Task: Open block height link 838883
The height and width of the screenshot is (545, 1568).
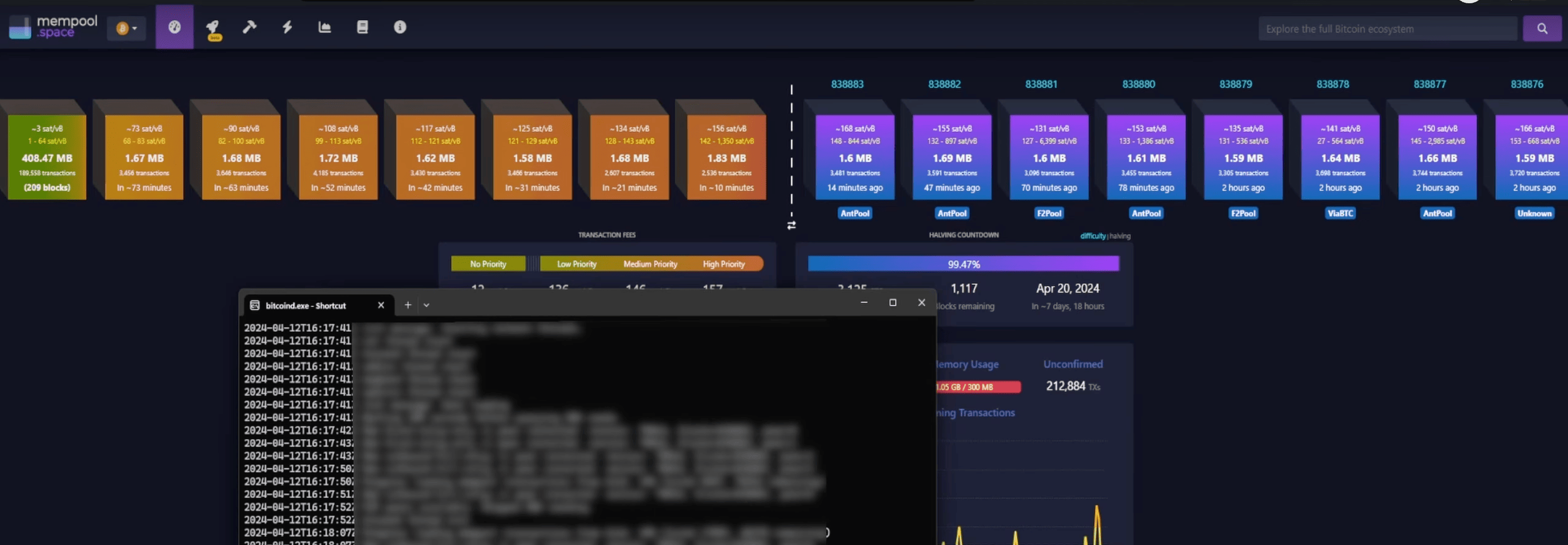Action: [847, 84]
